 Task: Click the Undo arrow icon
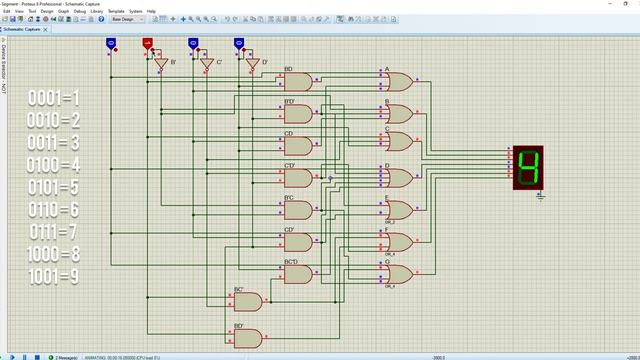coord(227,19)
